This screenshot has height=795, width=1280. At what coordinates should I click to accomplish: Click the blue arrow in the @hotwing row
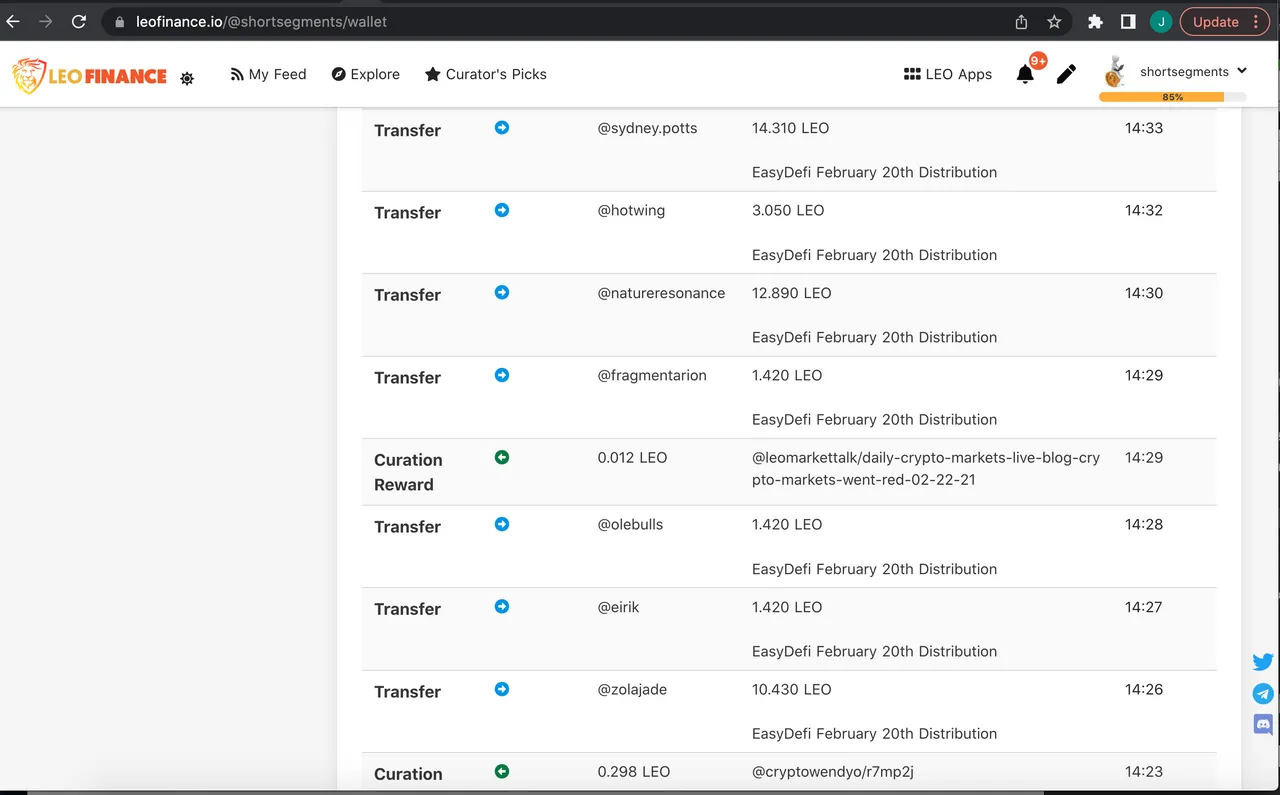click(x=502, y=210)
